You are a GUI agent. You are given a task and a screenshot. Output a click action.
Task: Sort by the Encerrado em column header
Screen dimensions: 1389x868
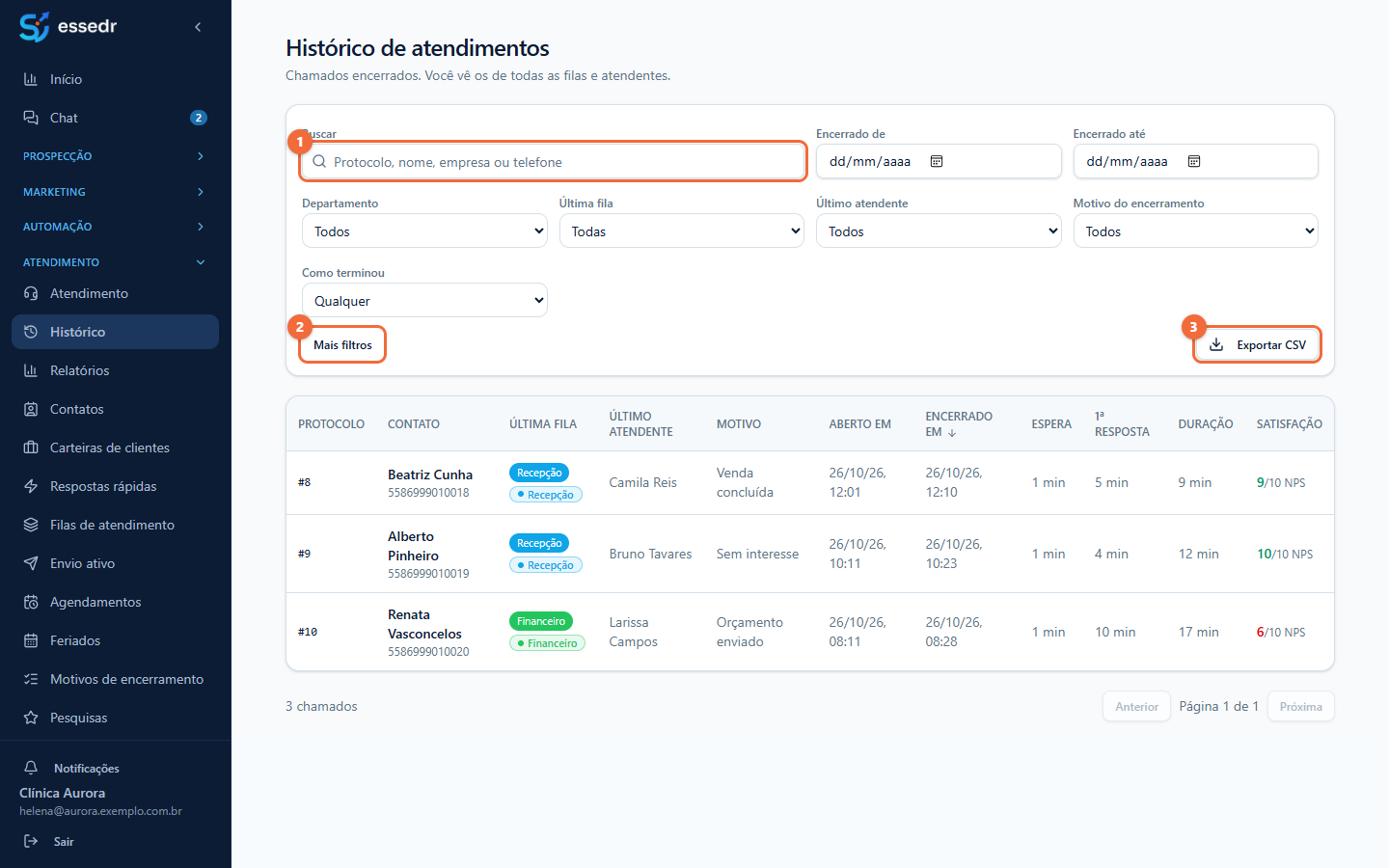959,424
